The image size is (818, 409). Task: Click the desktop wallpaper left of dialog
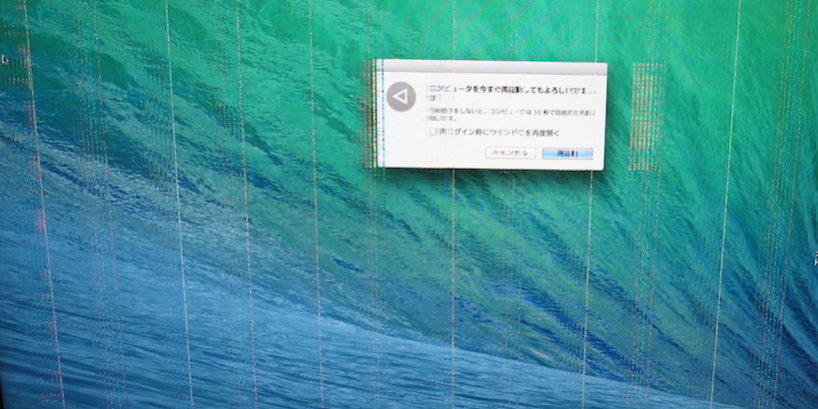(200, 120)
